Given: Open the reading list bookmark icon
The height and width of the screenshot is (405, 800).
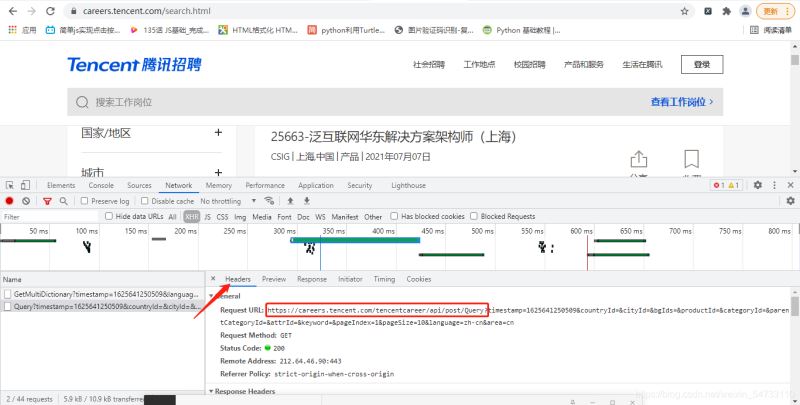Looking at the screenshot, I should [754, 30].
